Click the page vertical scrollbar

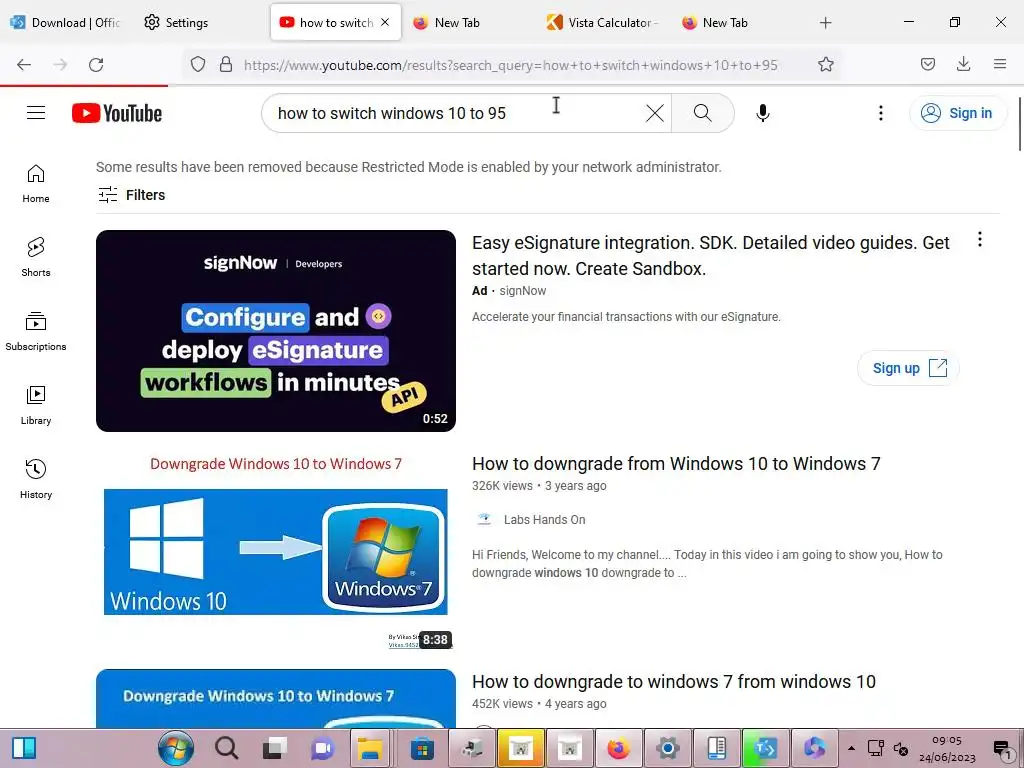point(1019,124)
